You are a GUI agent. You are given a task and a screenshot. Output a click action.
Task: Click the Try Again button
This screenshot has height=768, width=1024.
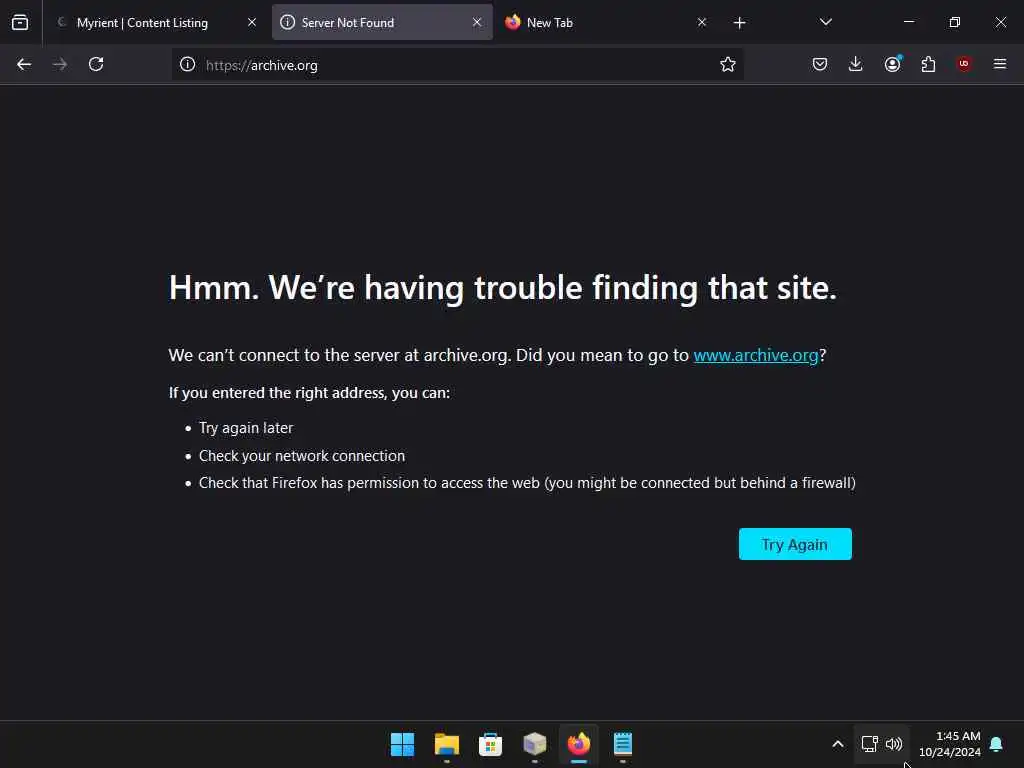(795, 544)
